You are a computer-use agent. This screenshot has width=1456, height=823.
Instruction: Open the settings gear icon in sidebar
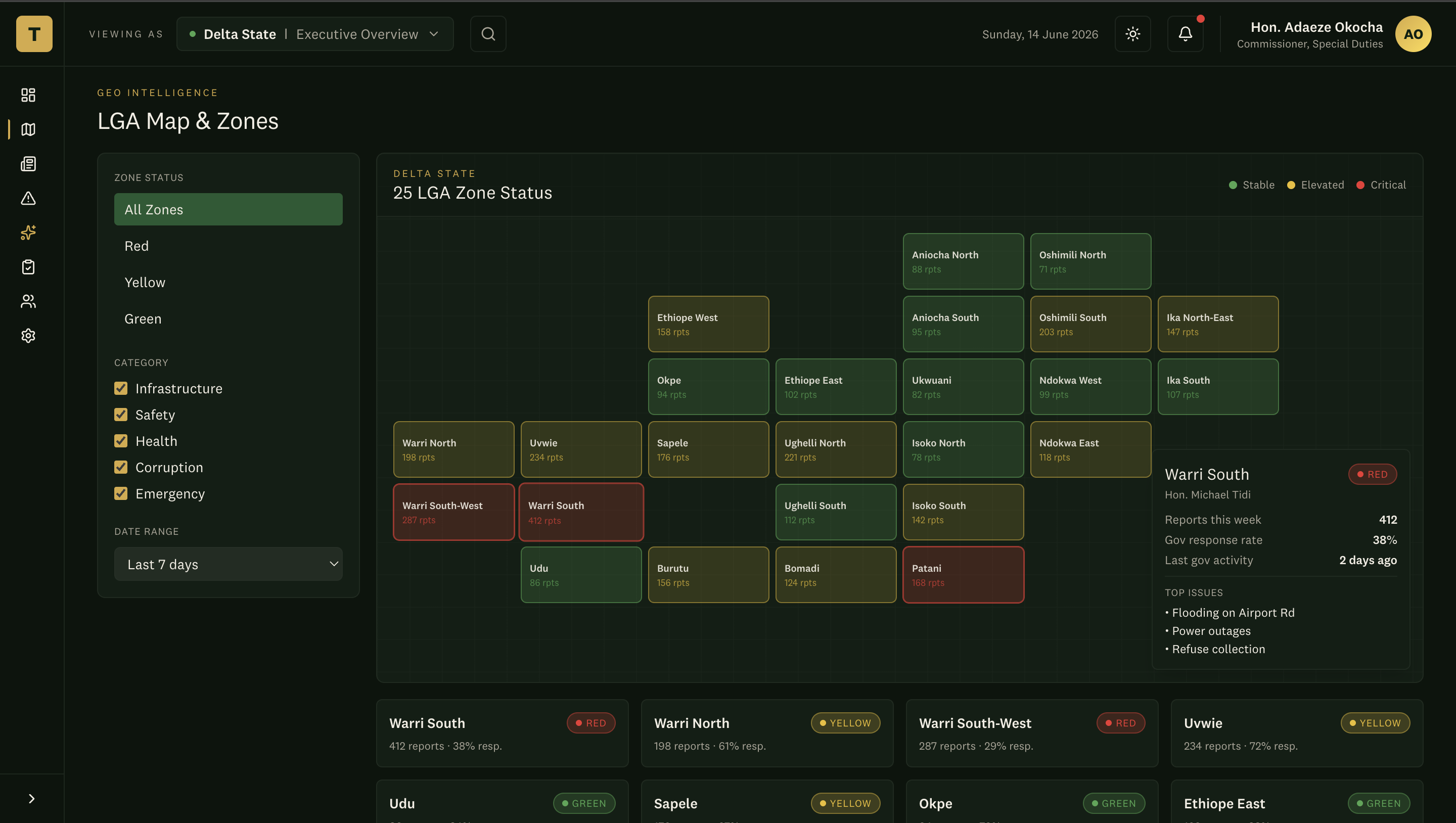point(28,336)
